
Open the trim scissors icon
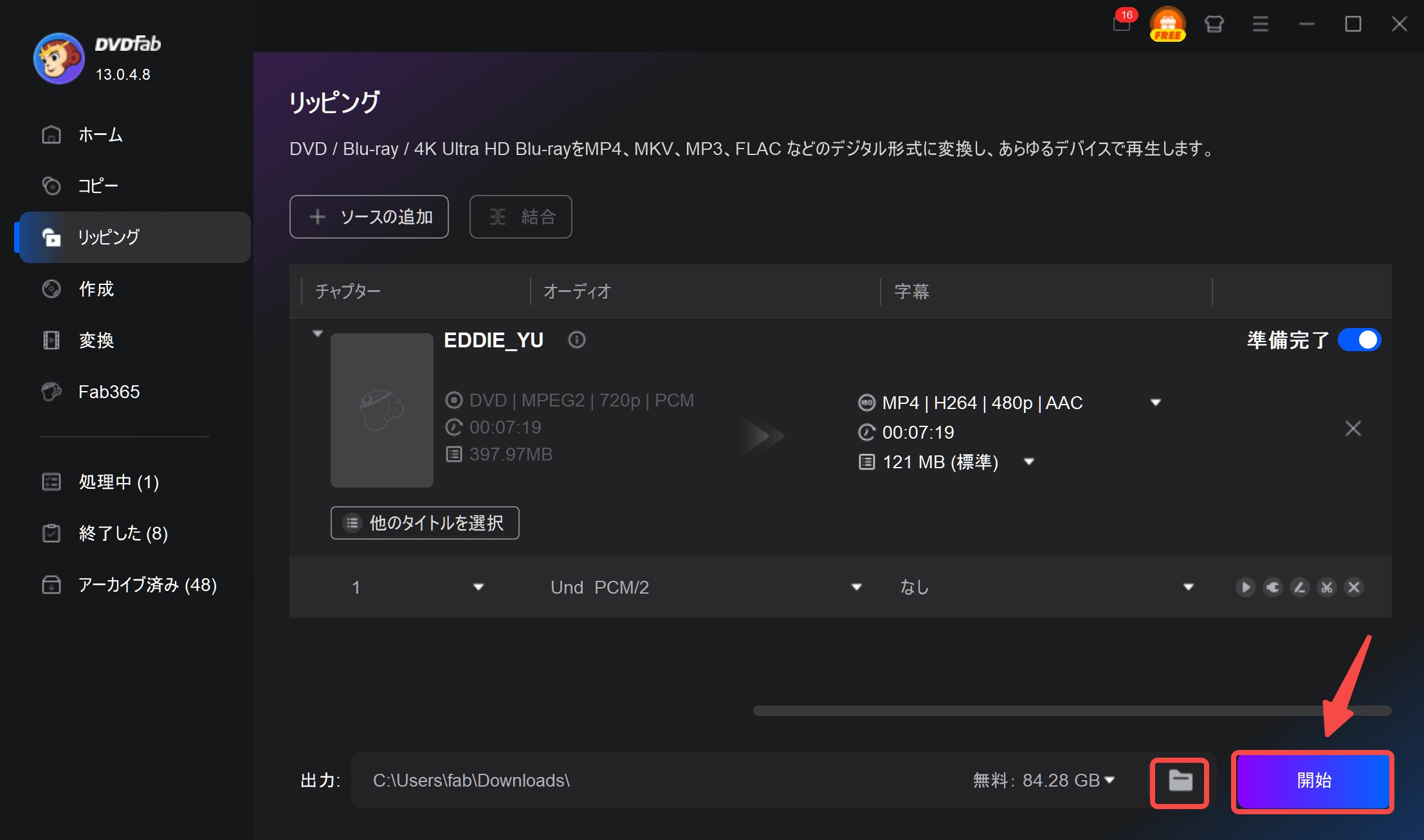pos(1326,587)
